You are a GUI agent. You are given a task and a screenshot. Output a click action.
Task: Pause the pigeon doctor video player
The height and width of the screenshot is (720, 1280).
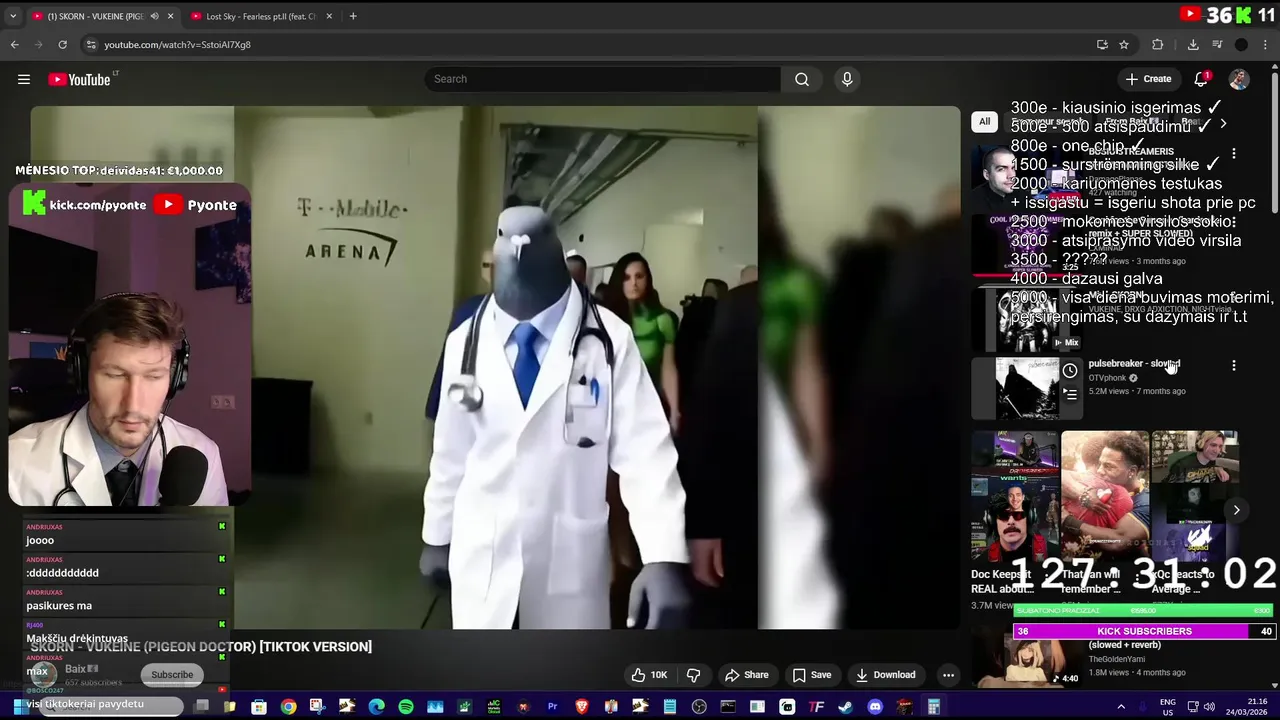pos(495,367)
